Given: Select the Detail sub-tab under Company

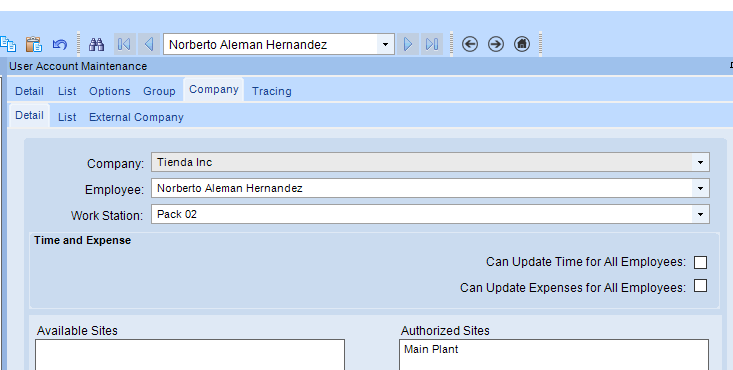Looking at the screenshot, I should click(x=29, y=116).
